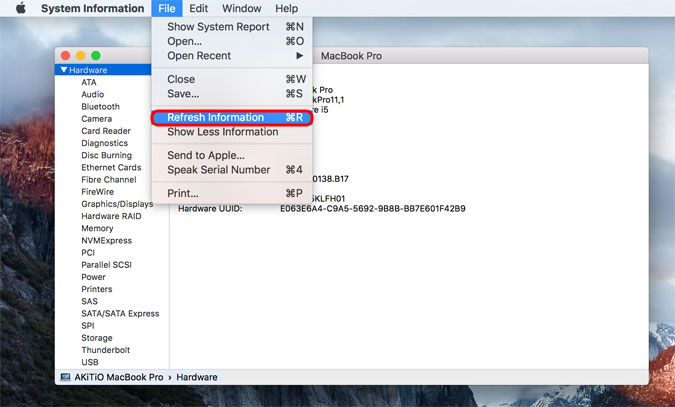
Task: Select Show System Report menu entry
Action: point(218,27)
